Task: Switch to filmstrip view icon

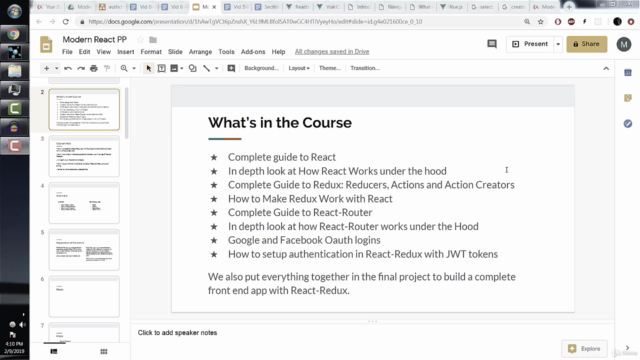Action: [54, 351]
